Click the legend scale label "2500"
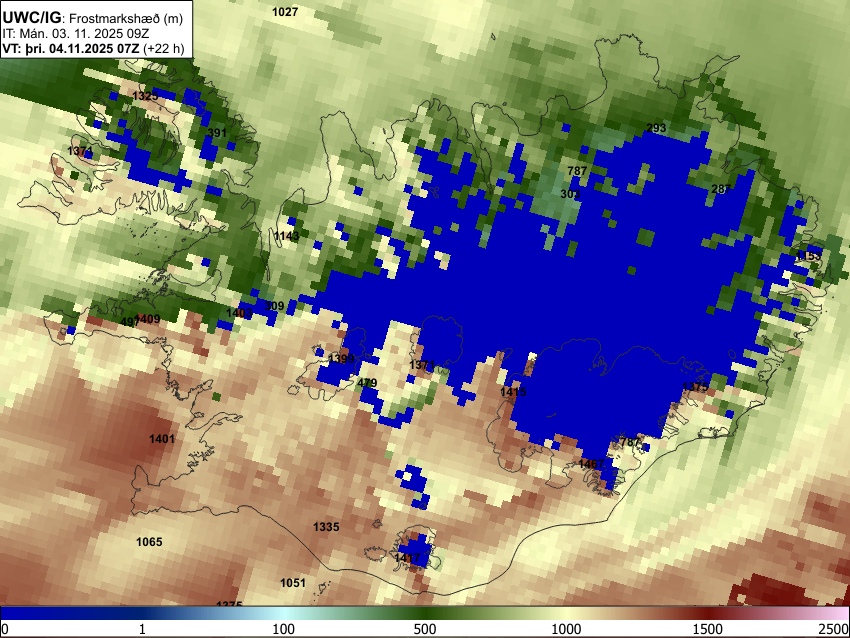 [834, 629]
